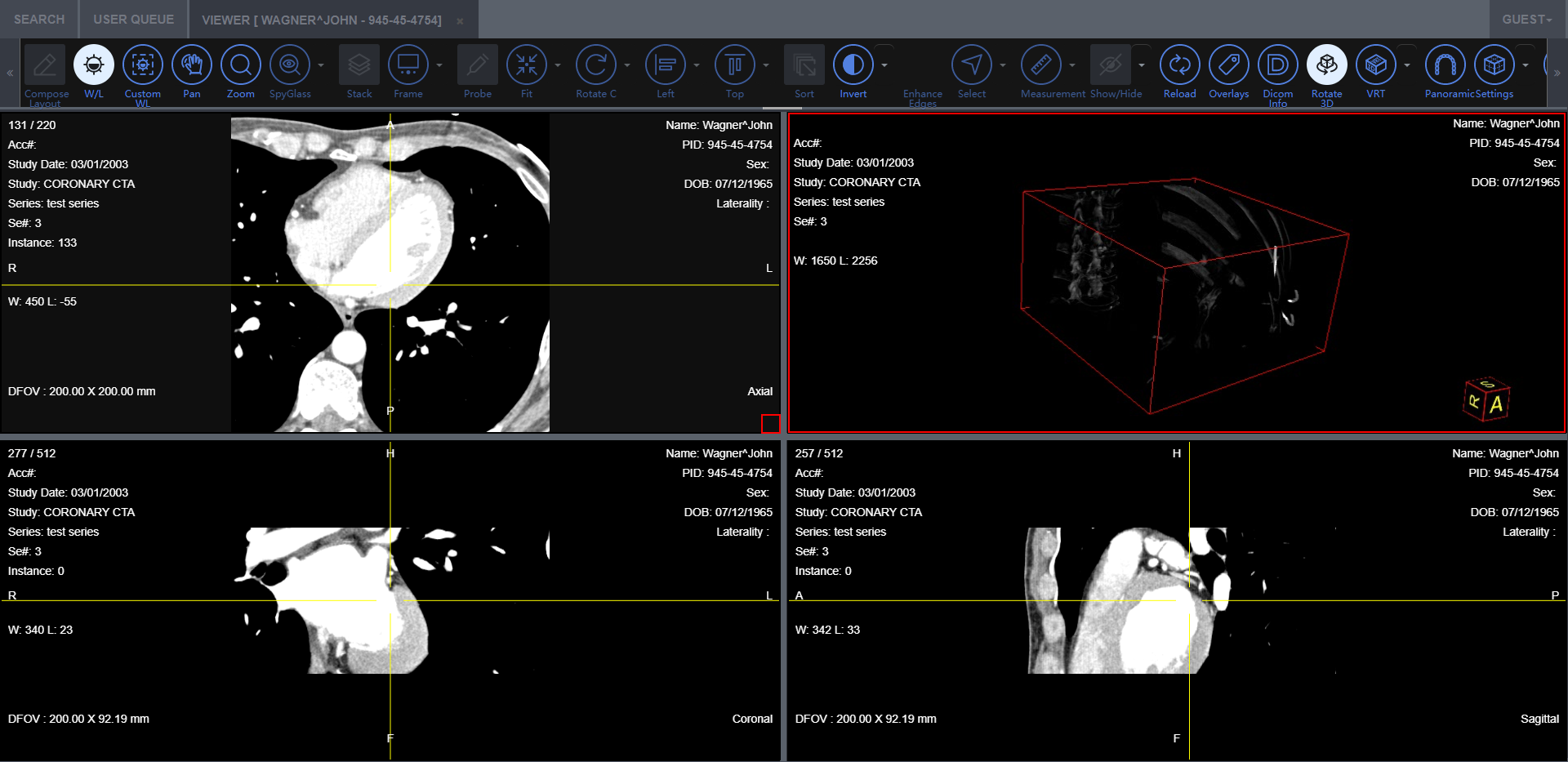The width and height of the screenshot is (1568, 762).
Task: Toggle image Invert
Action: 852,65
